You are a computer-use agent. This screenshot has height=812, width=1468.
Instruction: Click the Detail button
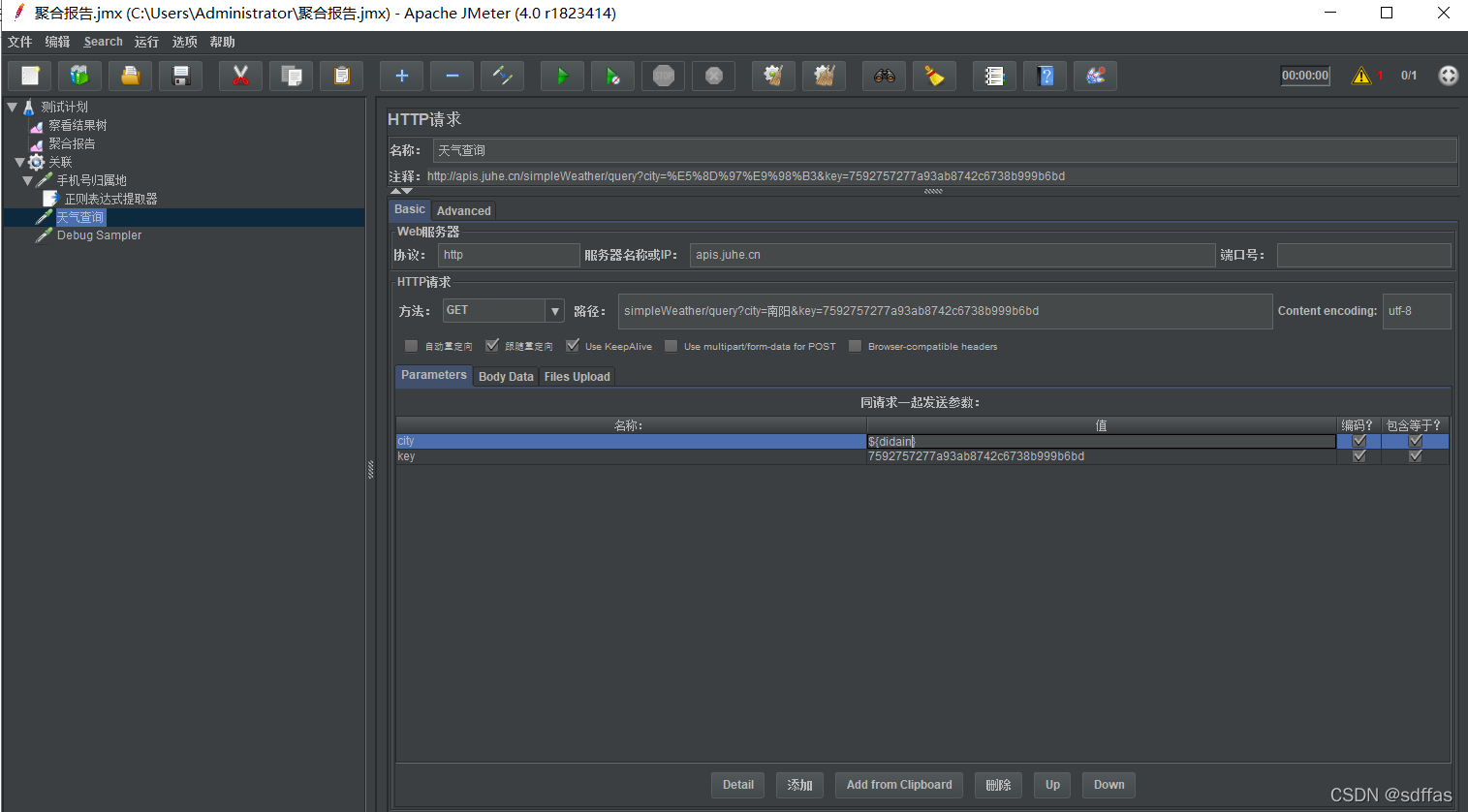tap(738, 785)
